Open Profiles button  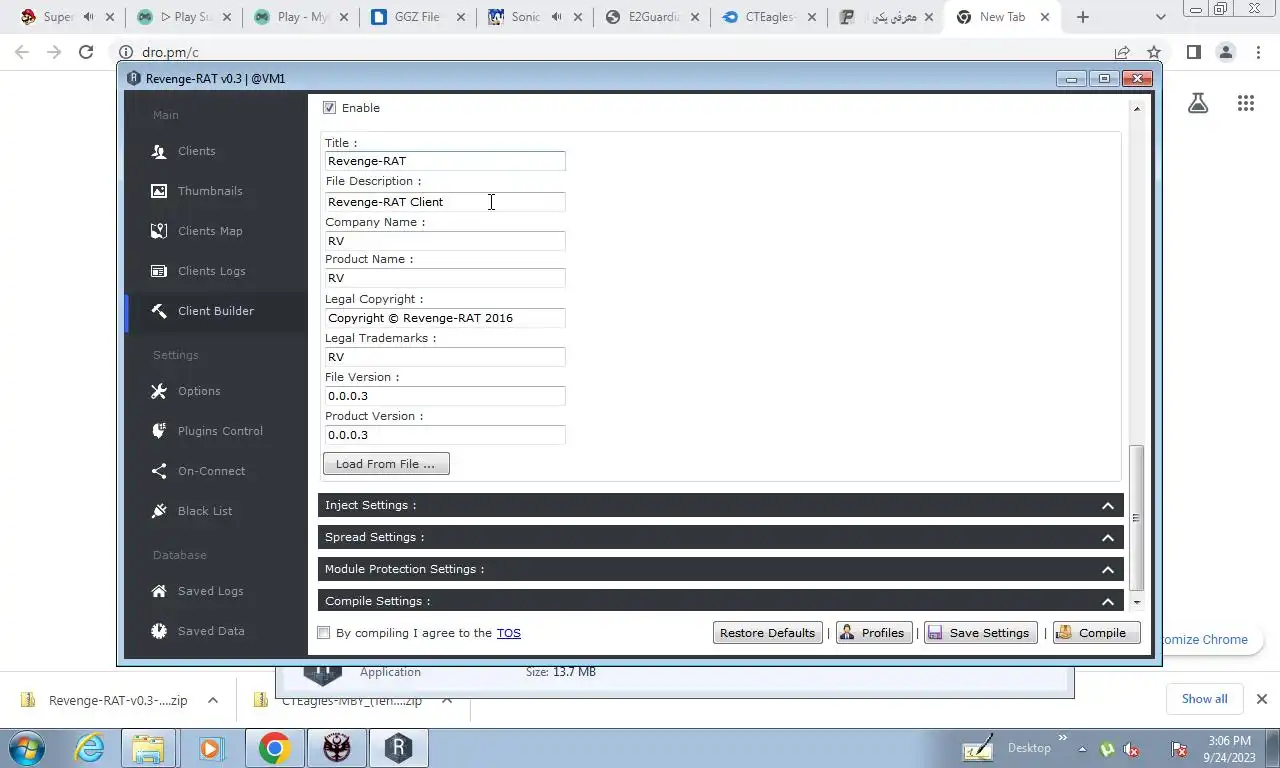tap(873, 633)
